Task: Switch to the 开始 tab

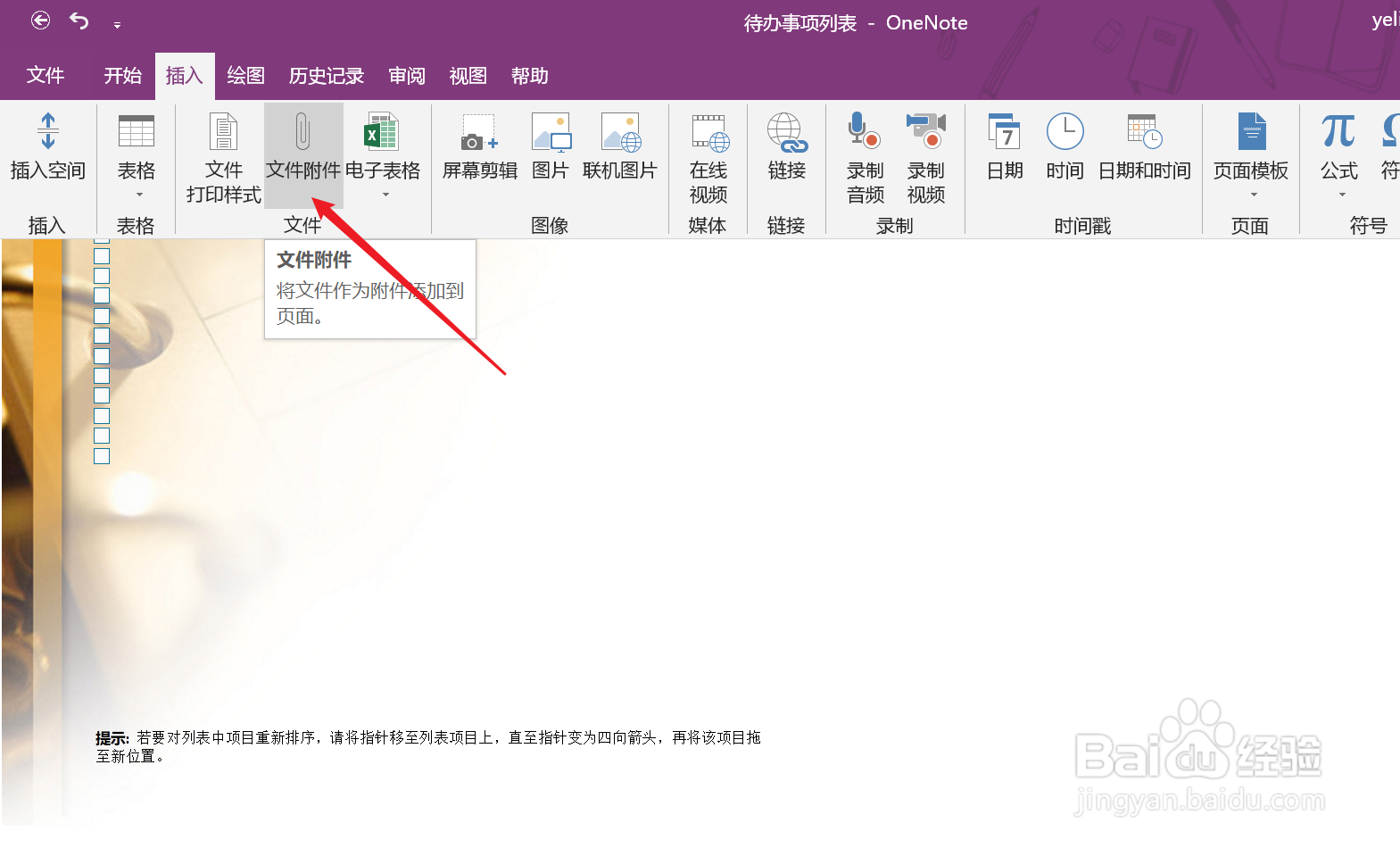Action: [123, 76]
